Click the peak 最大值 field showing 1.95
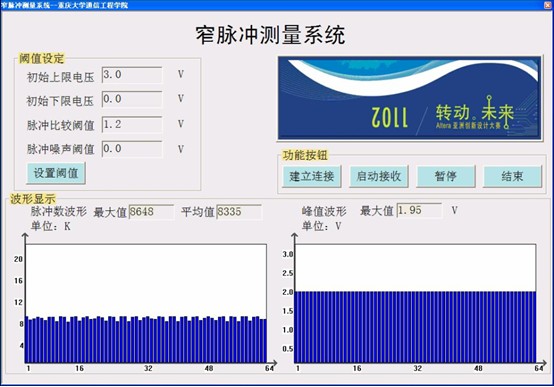The image size is (554, 387). click(x=419, y=211)
